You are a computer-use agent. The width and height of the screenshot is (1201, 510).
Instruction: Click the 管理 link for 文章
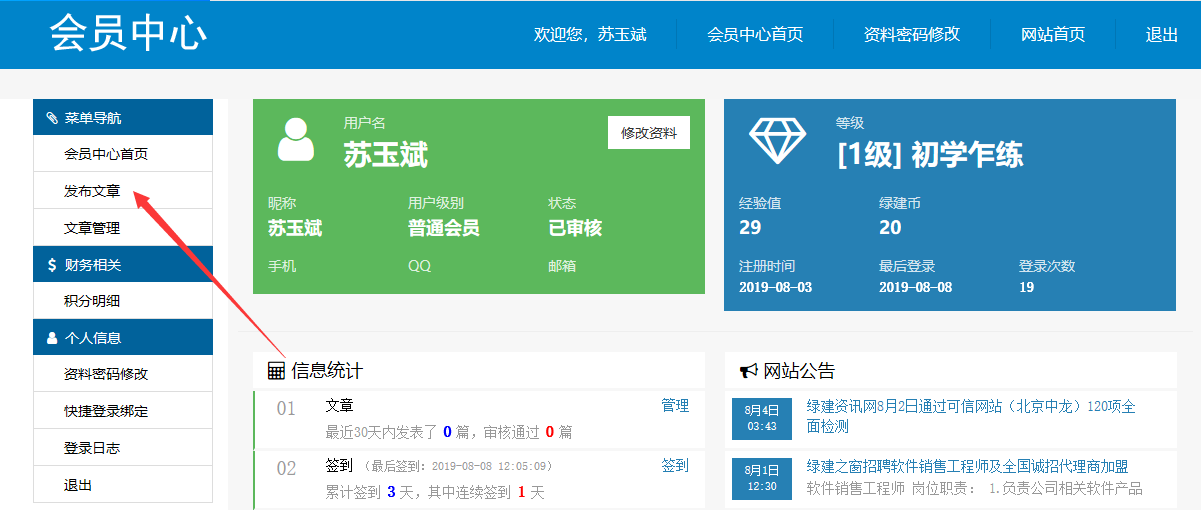click(x=675, y=405)
